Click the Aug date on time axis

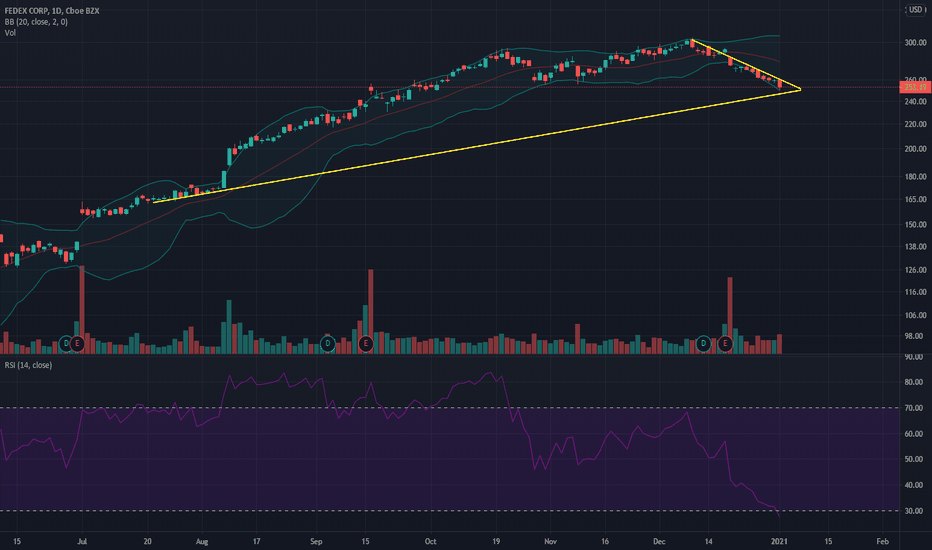[x=202, y=542]
